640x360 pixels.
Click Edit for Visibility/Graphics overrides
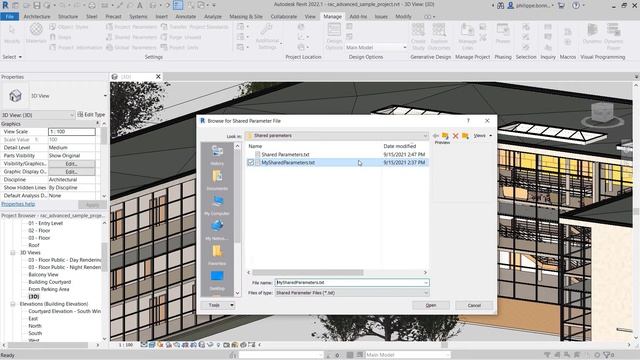(71, 164)
